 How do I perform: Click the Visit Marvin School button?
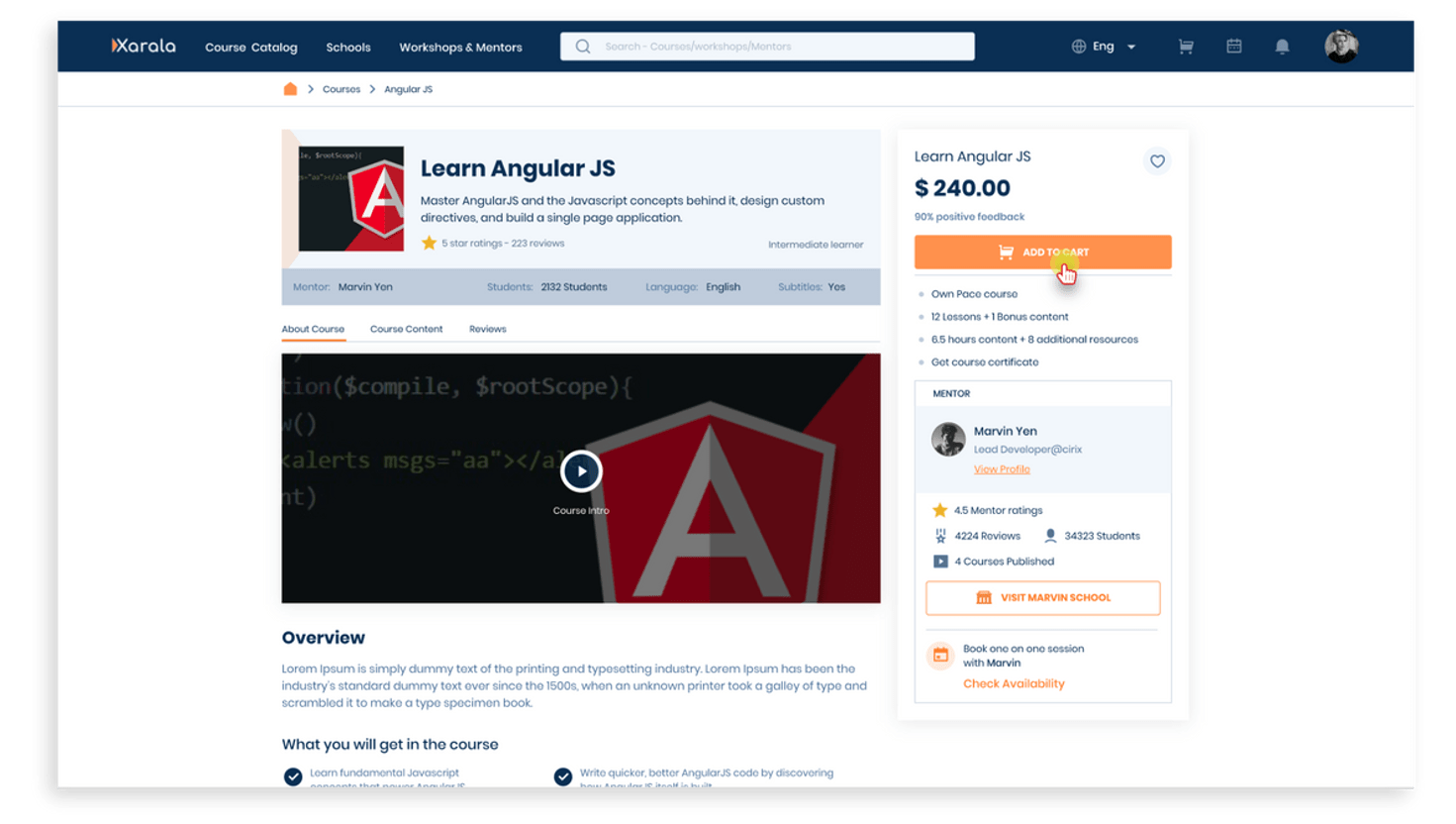(1042, 597)
